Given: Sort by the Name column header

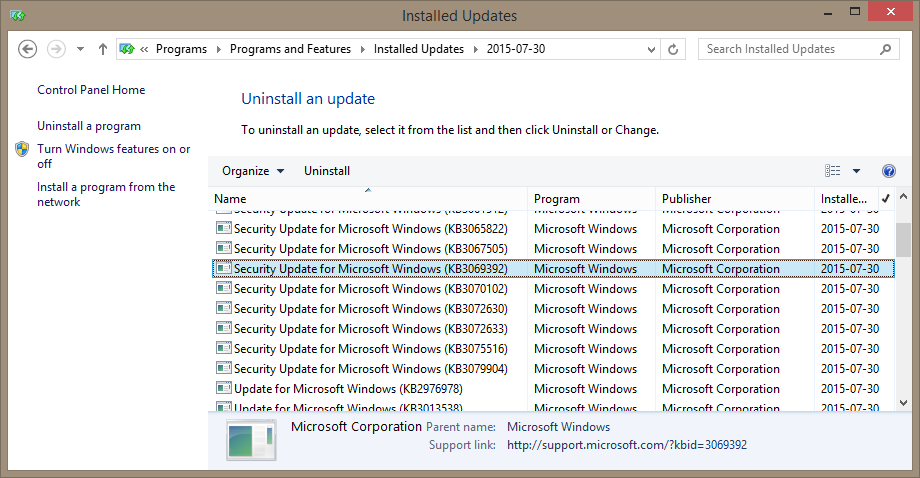Looking at the screenshot, I should tap(368, 199).
